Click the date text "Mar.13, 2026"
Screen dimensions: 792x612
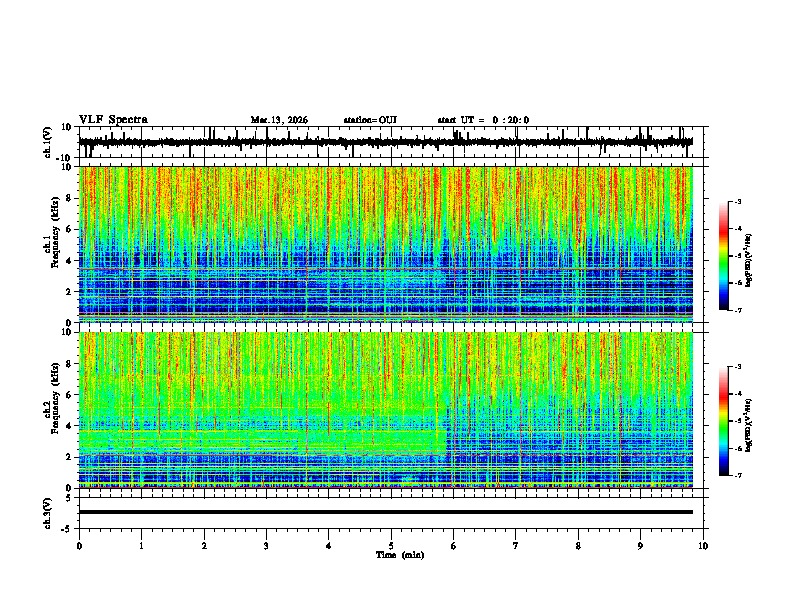point(279,120)
